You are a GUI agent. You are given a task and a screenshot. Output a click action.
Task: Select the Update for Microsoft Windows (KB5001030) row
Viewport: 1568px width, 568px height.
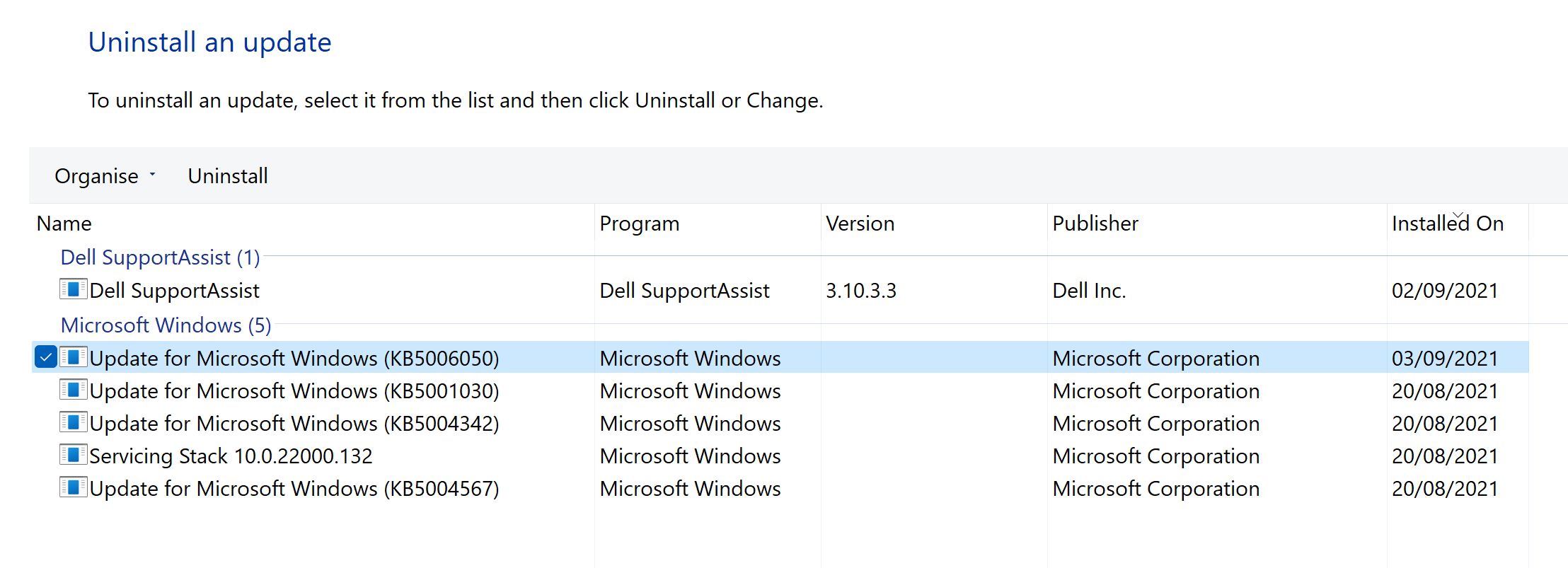point(294,391)
